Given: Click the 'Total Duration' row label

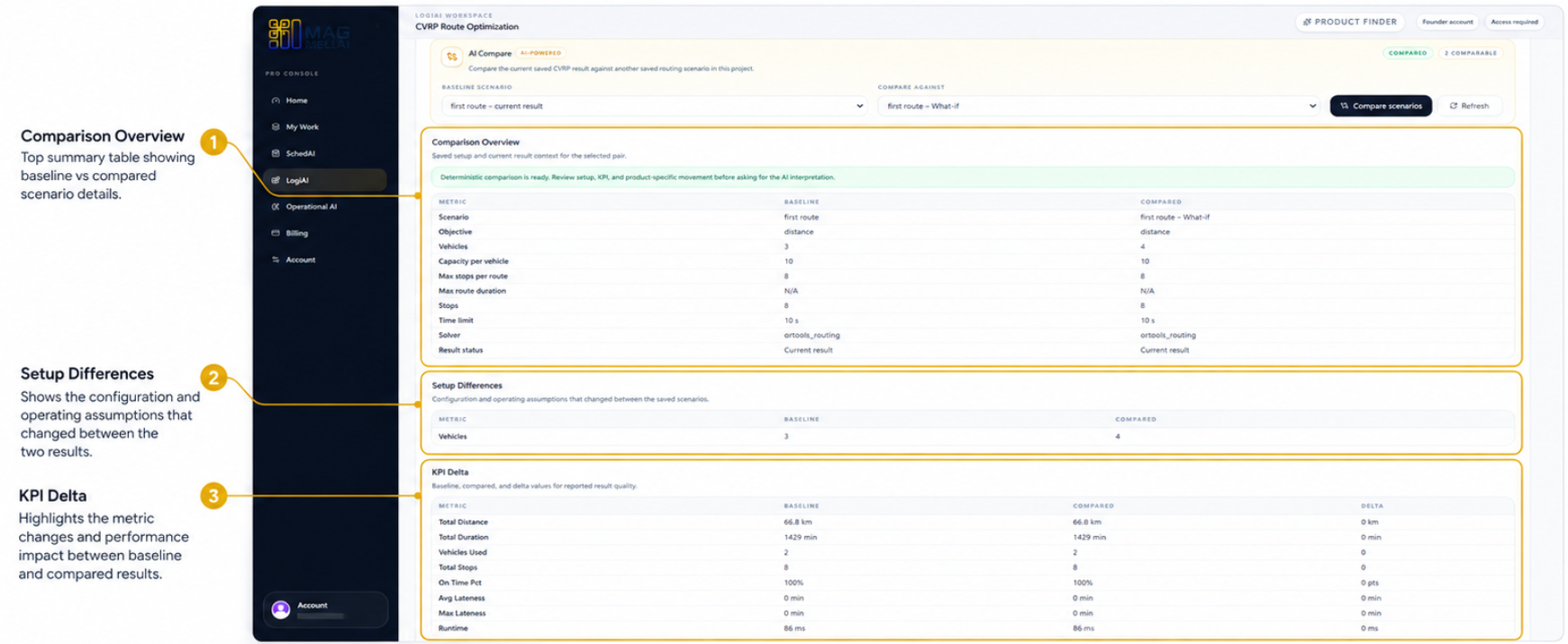Looking at the screenshot, I should coord(463,538).
